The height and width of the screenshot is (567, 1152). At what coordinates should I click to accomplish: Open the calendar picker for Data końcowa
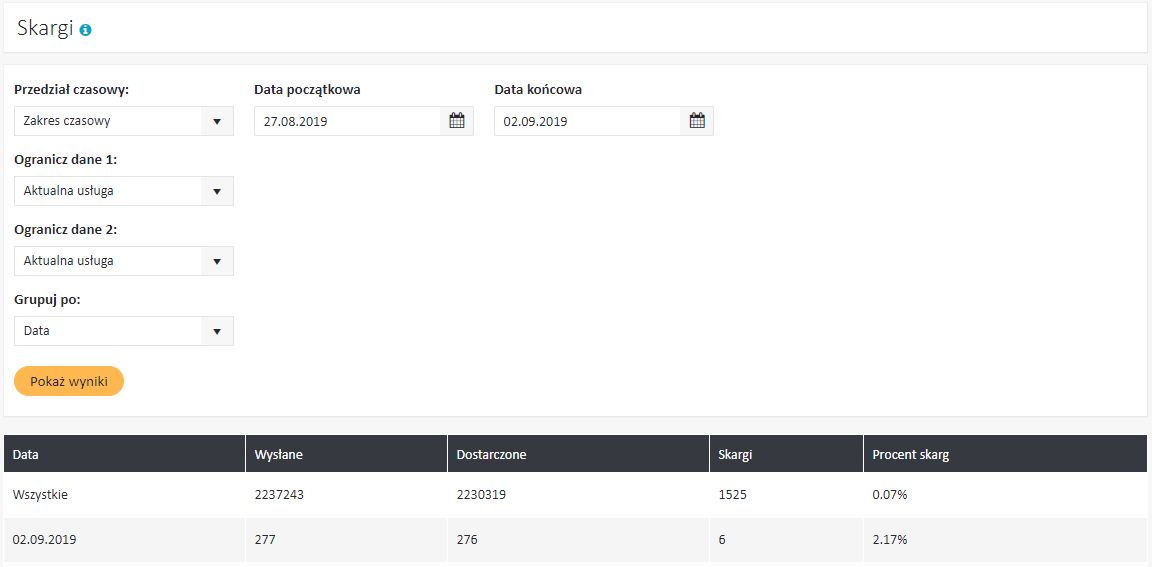click(697, 121)
